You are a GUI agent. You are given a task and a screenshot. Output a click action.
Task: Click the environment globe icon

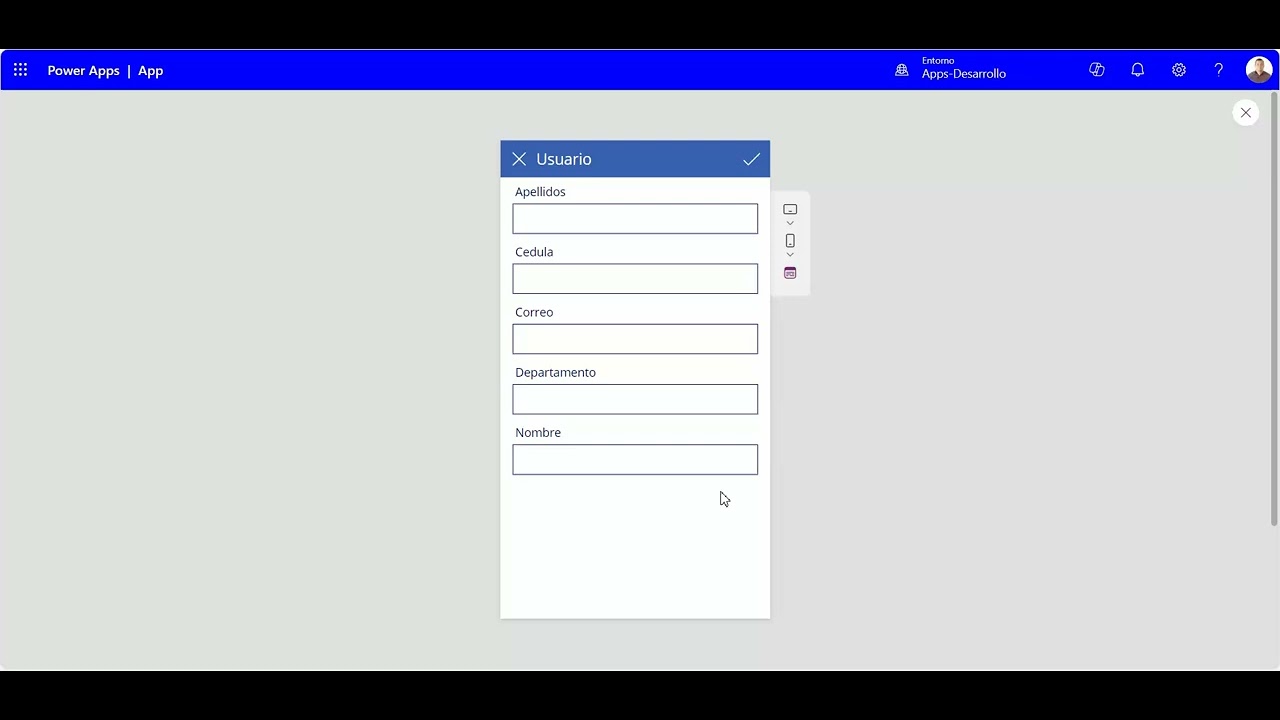coord(902,70)
